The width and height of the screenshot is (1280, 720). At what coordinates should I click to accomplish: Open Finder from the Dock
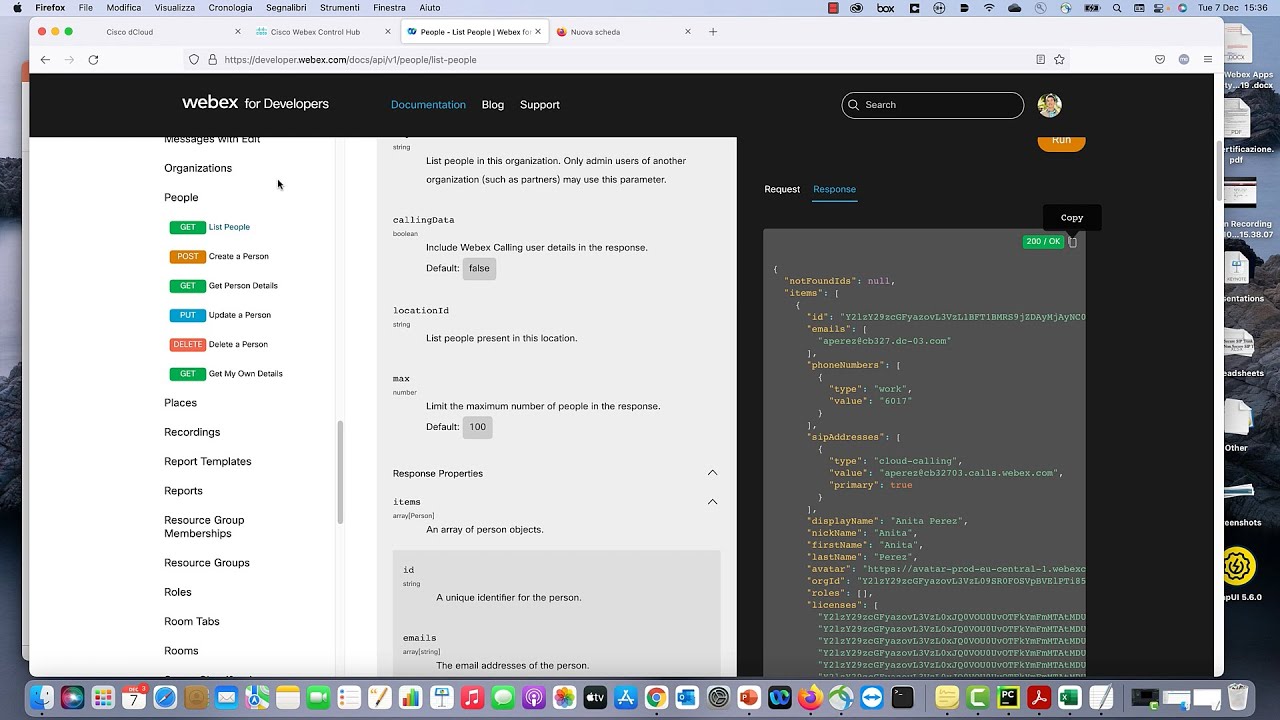tap(41, 697)
